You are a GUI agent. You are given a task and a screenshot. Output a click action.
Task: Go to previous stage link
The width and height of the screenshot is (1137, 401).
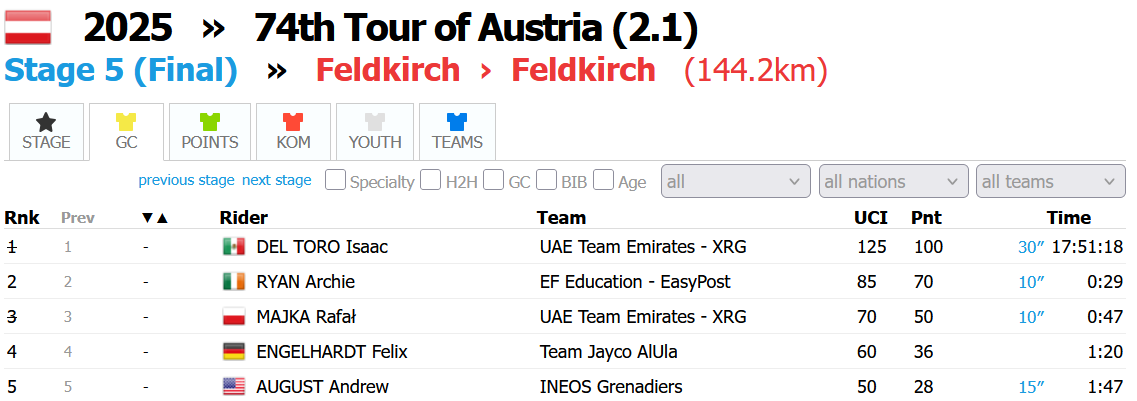click(186, 180)
